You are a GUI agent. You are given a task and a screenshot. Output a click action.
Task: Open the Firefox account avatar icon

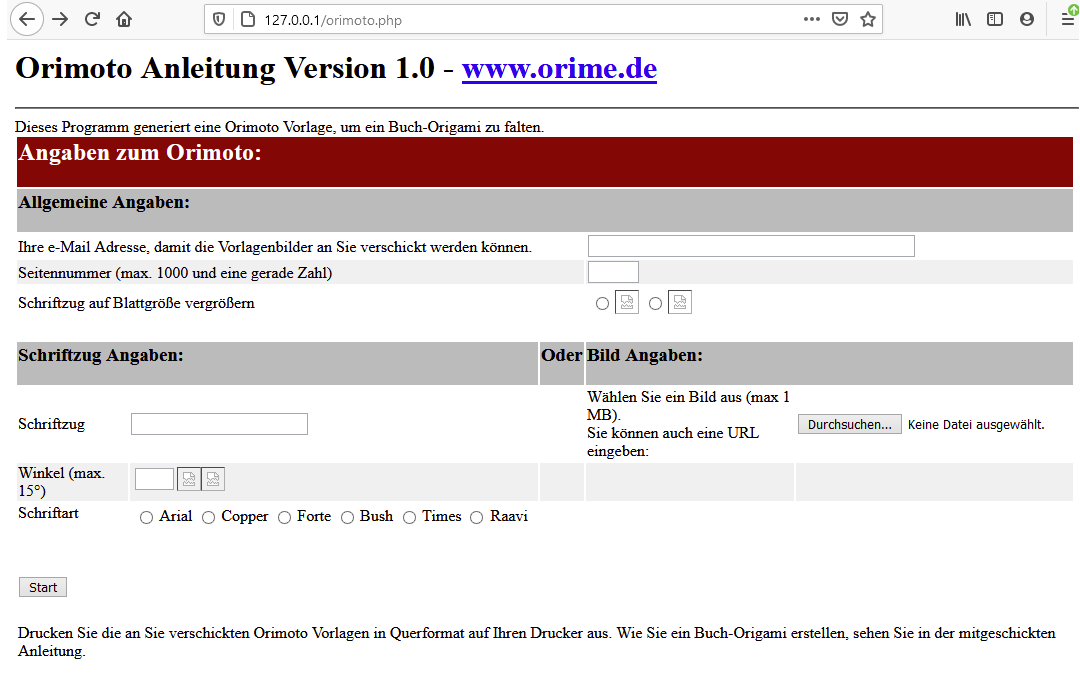tap(1027, 19)
